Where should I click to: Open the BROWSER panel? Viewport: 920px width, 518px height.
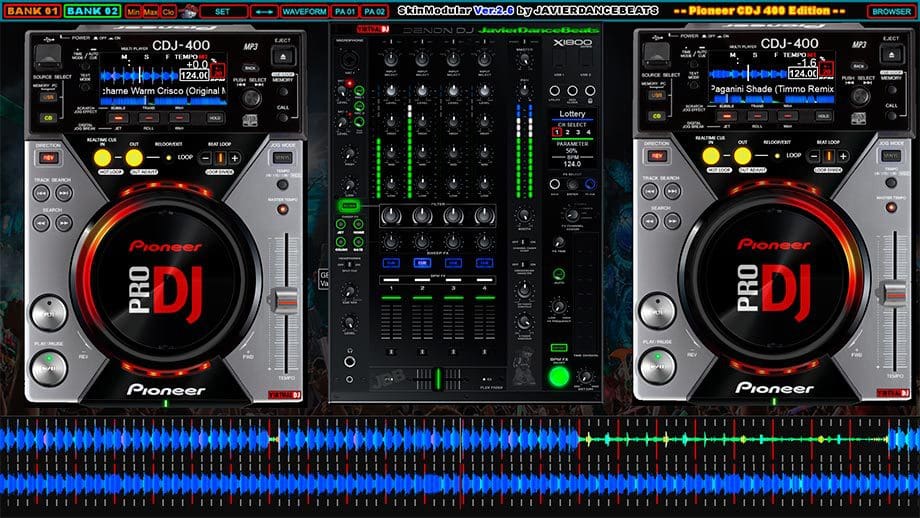[891, 12]
